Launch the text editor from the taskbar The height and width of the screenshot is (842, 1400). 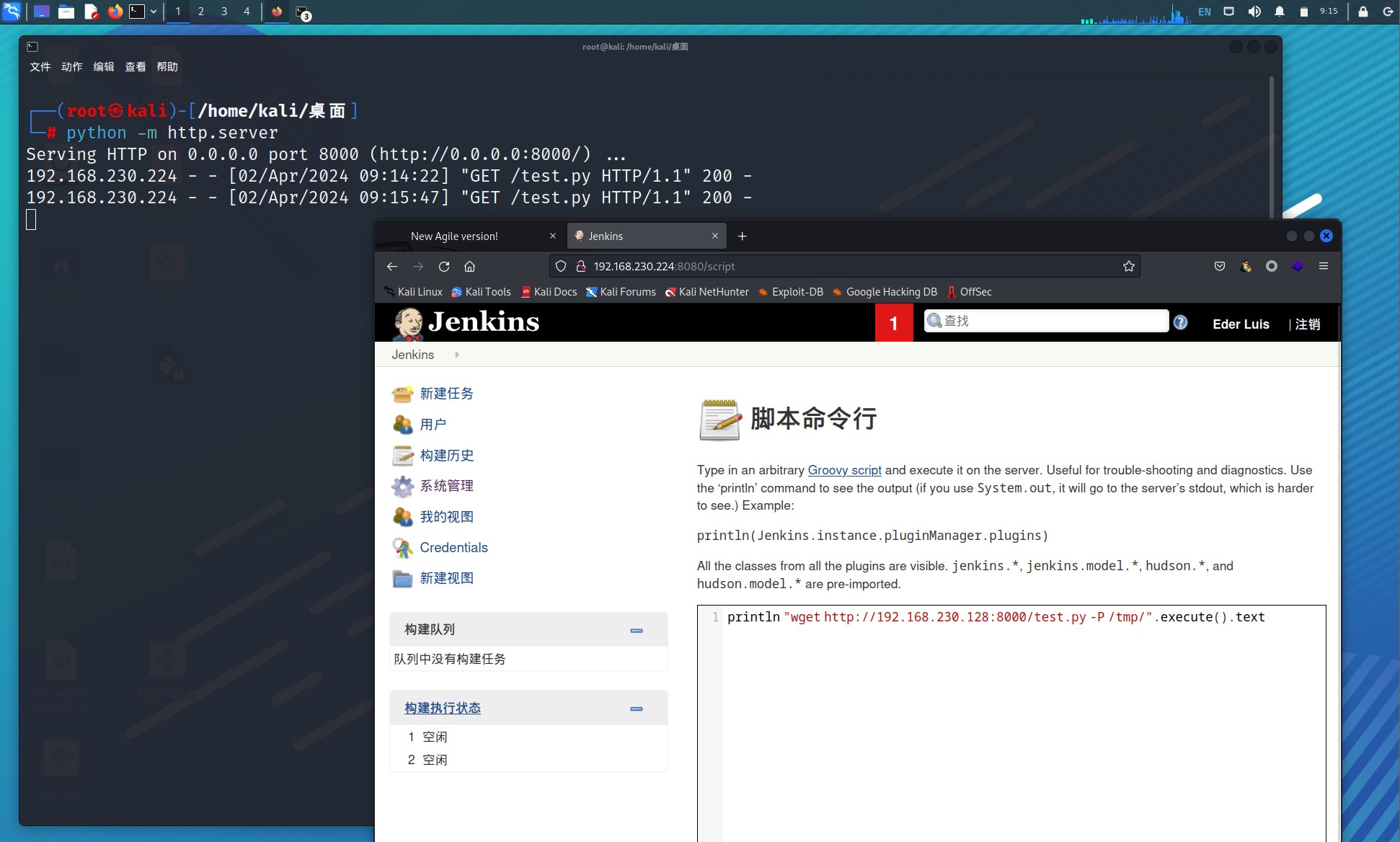[x=91, y=12]
